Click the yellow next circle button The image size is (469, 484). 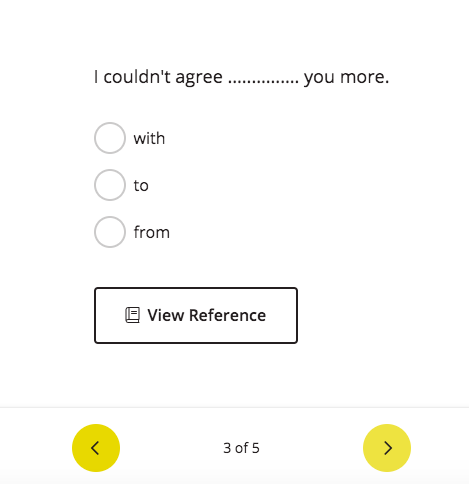(387, 448)
